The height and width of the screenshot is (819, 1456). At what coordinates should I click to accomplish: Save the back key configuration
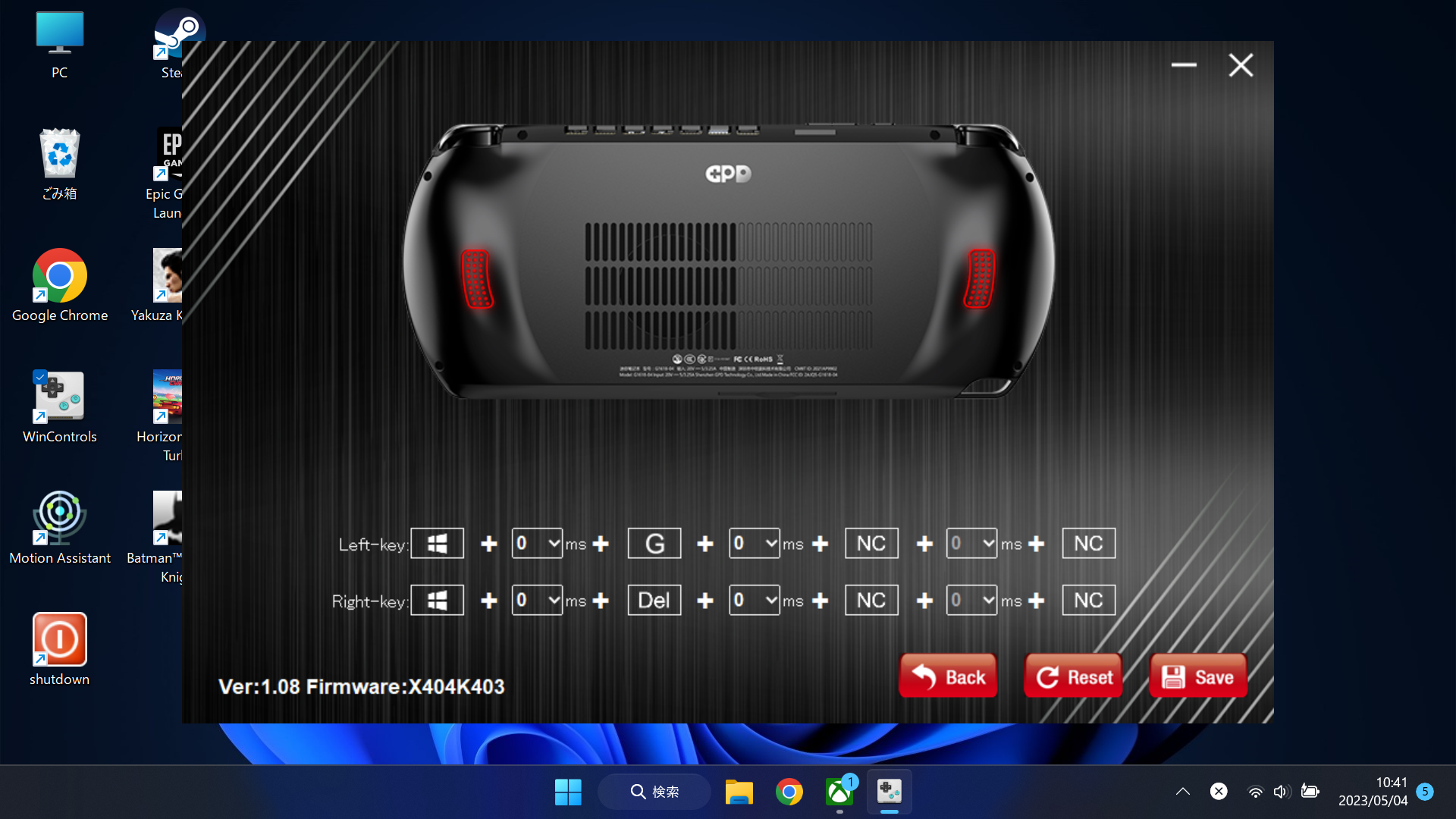(x=1198, y=676)
